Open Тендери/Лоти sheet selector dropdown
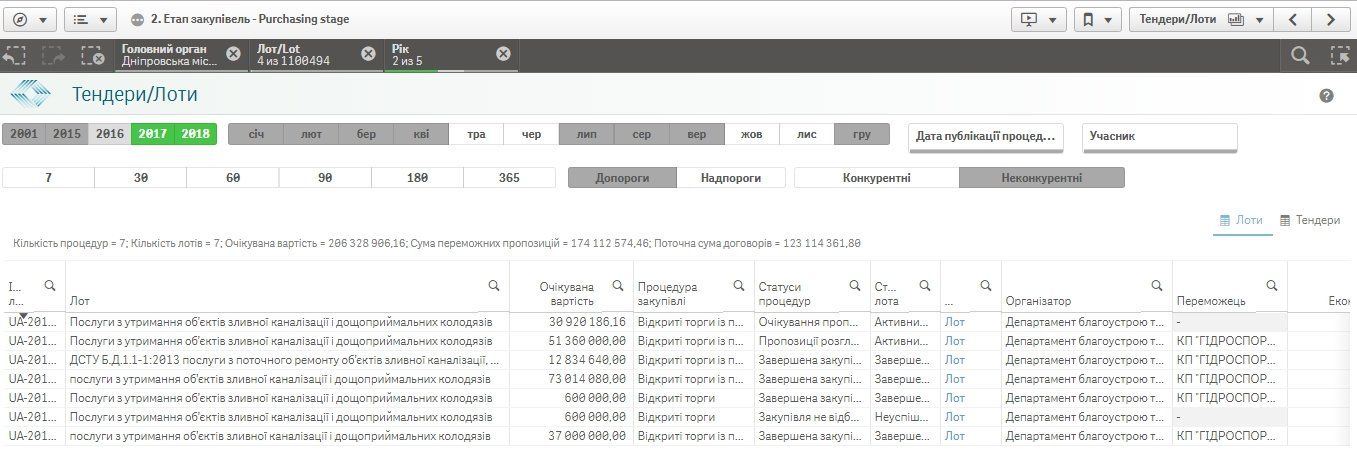The width and height of the screenshot is (1357, 468). click(1200, 19)
